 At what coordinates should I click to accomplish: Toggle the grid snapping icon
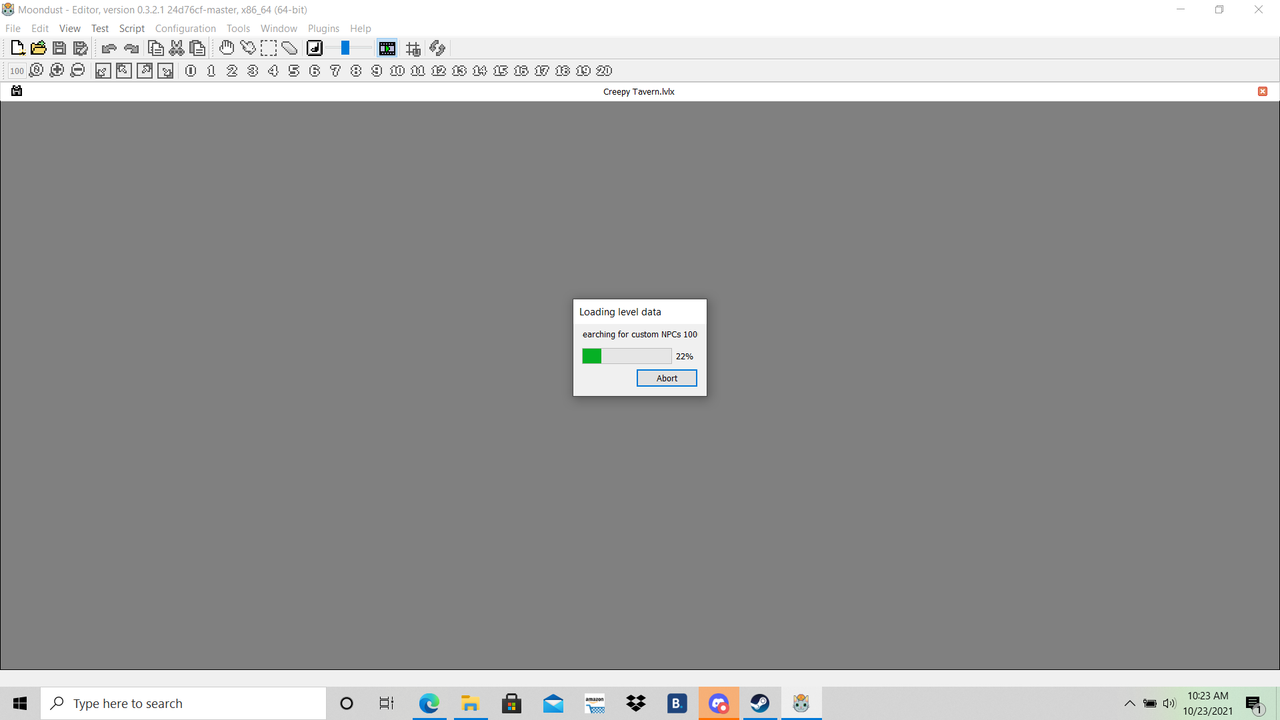(413, 48)
